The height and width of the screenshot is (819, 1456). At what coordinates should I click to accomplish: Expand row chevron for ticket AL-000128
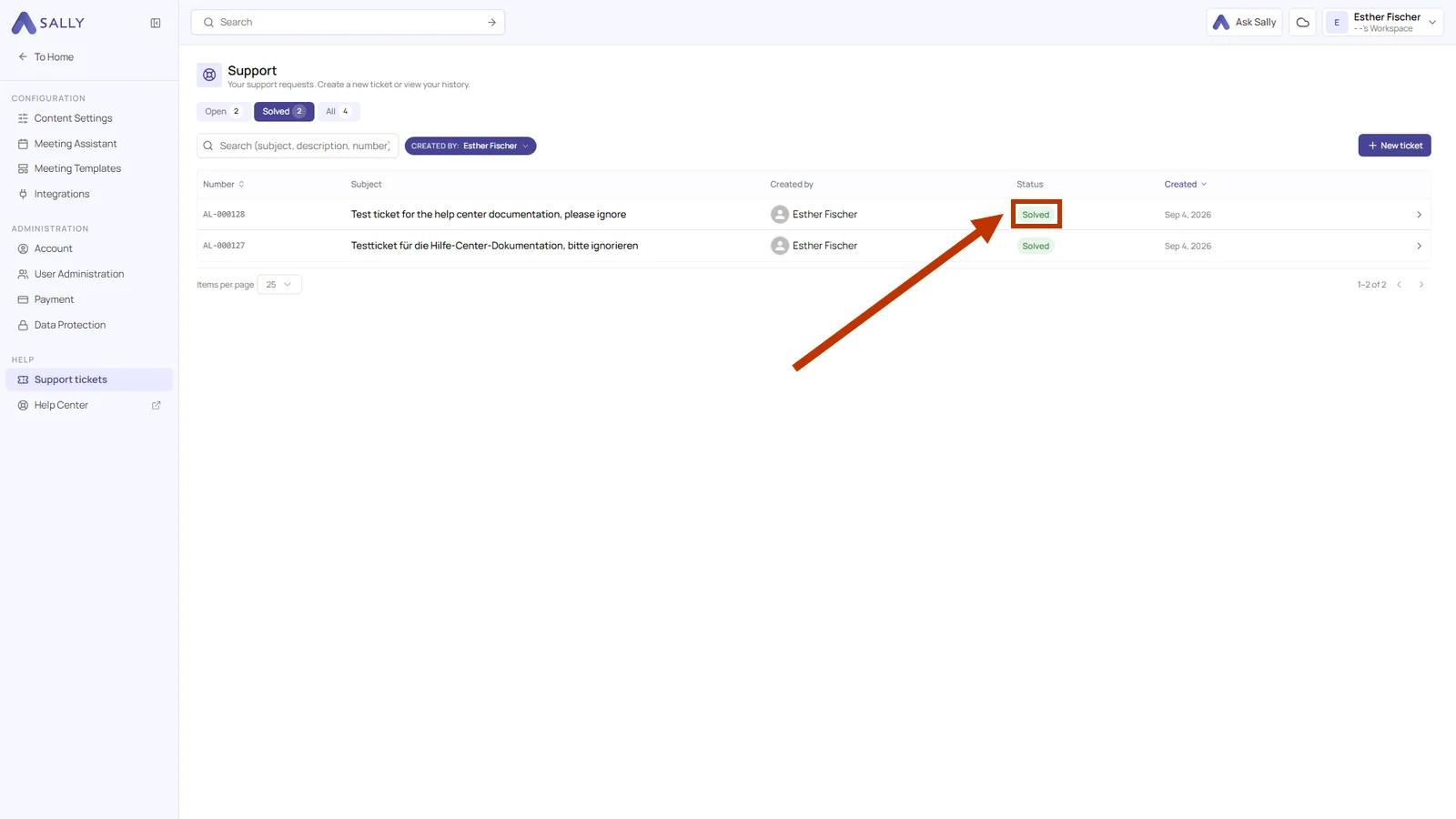coord(1419,215)
